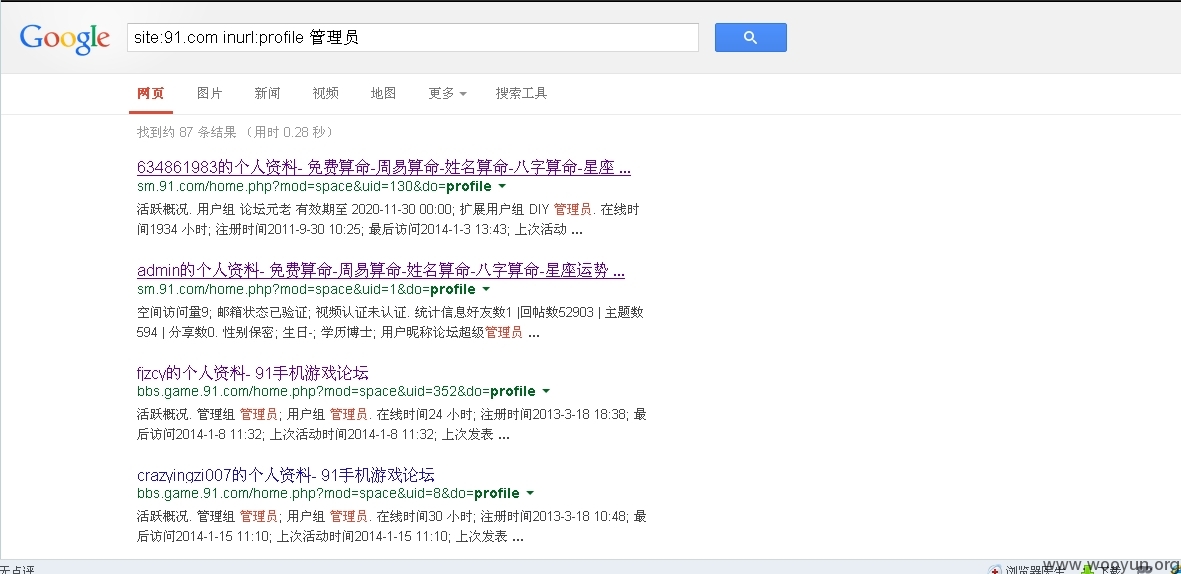Open 搜索工具 options
This screenshot has height=574, width=1181.
pyautogui.click(x=521, y=93)
